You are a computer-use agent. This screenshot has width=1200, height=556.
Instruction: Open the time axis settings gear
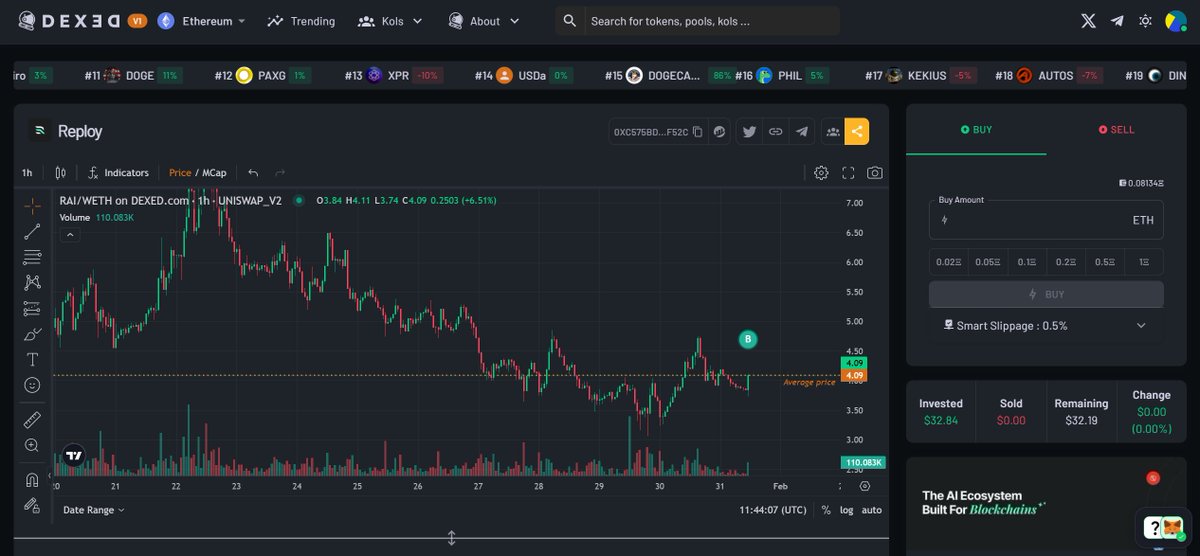[x=865, y=486]
